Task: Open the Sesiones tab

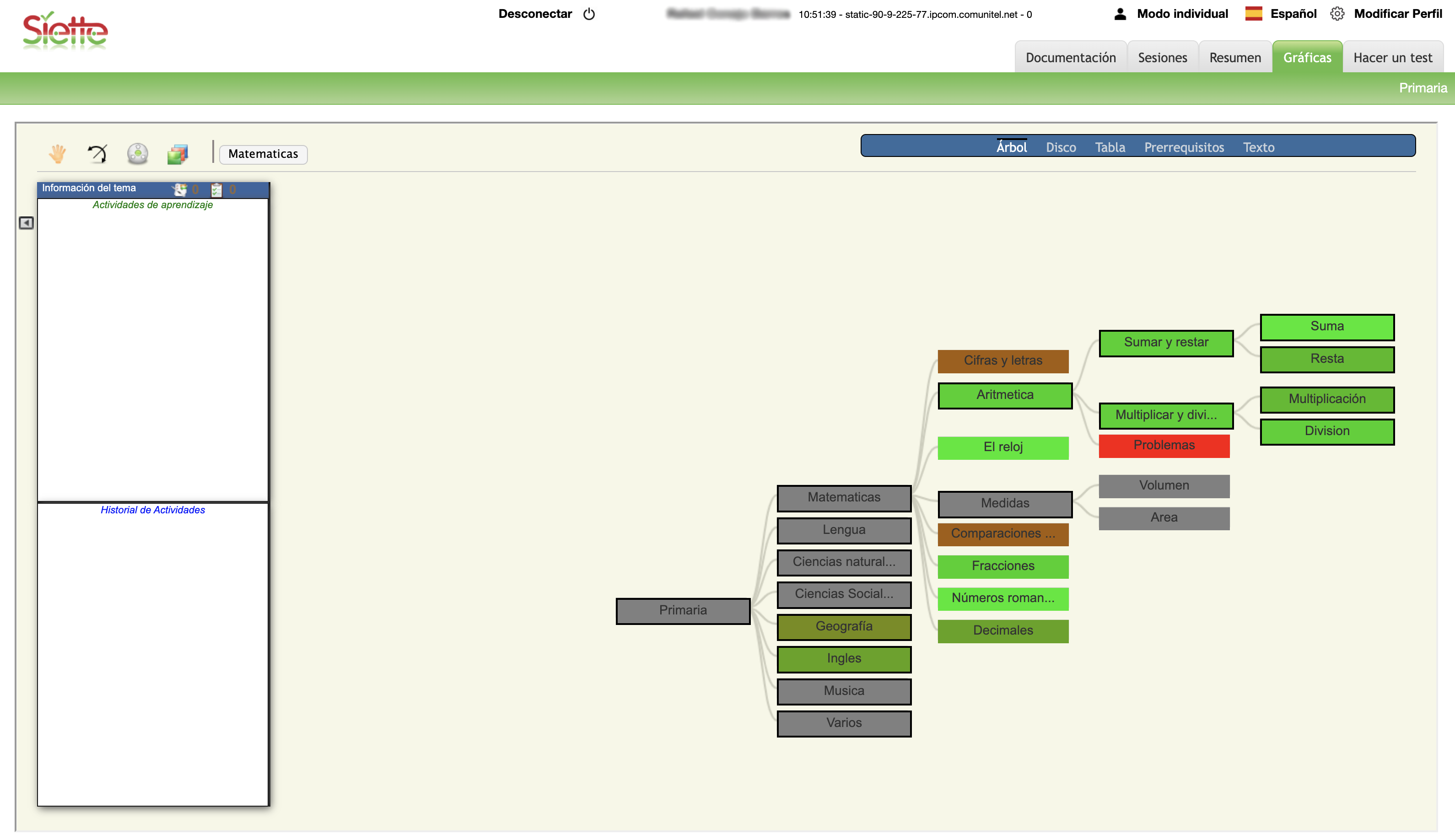Action: pos(1162,58)
